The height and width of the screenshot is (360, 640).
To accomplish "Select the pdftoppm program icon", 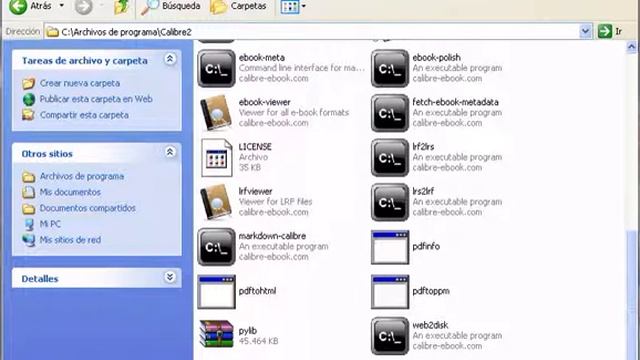I will coord(390,291).
